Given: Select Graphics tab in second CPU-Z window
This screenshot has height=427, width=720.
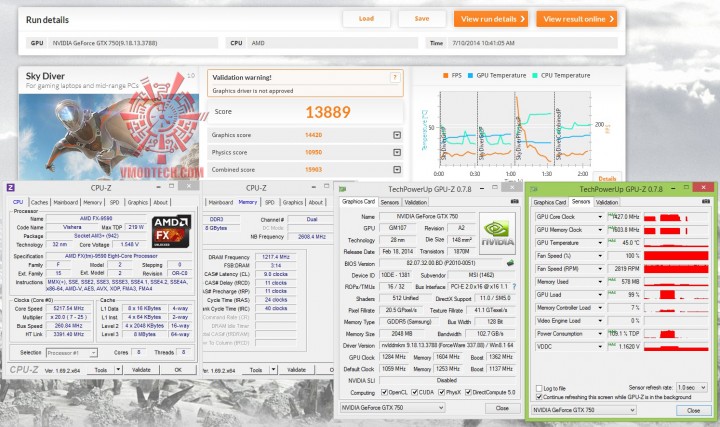Looking at the screenshot, I should (x=292, y=202).
